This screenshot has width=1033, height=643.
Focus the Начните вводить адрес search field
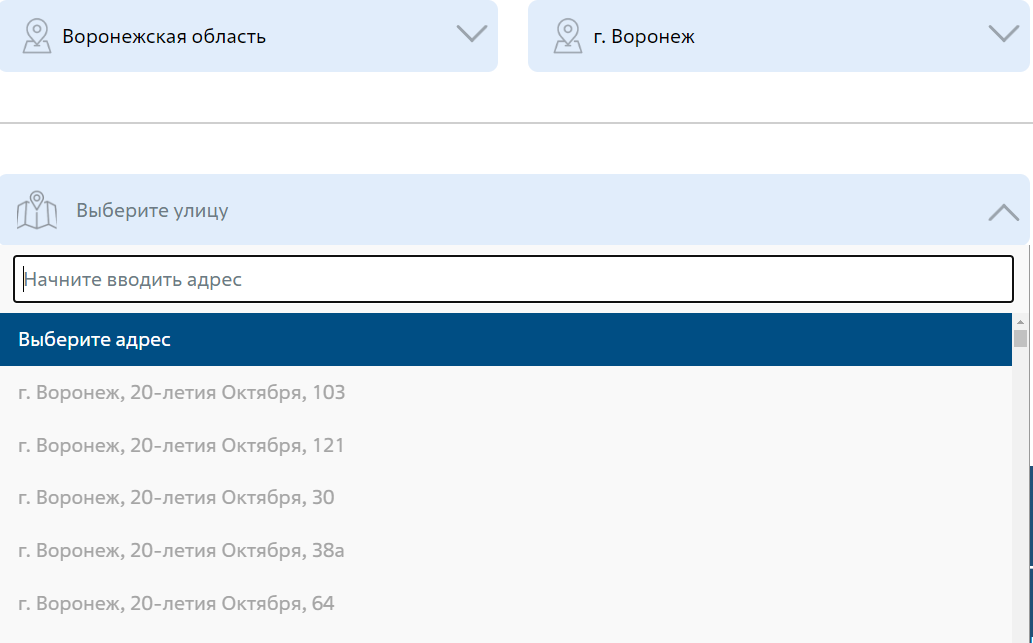tap(513, 279)
